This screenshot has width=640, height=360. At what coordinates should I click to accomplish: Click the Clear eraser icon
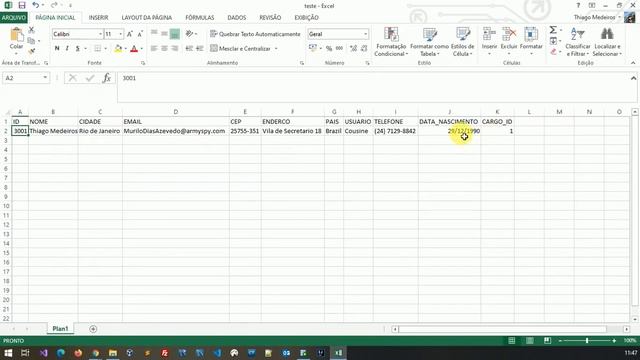pos(553,51)
